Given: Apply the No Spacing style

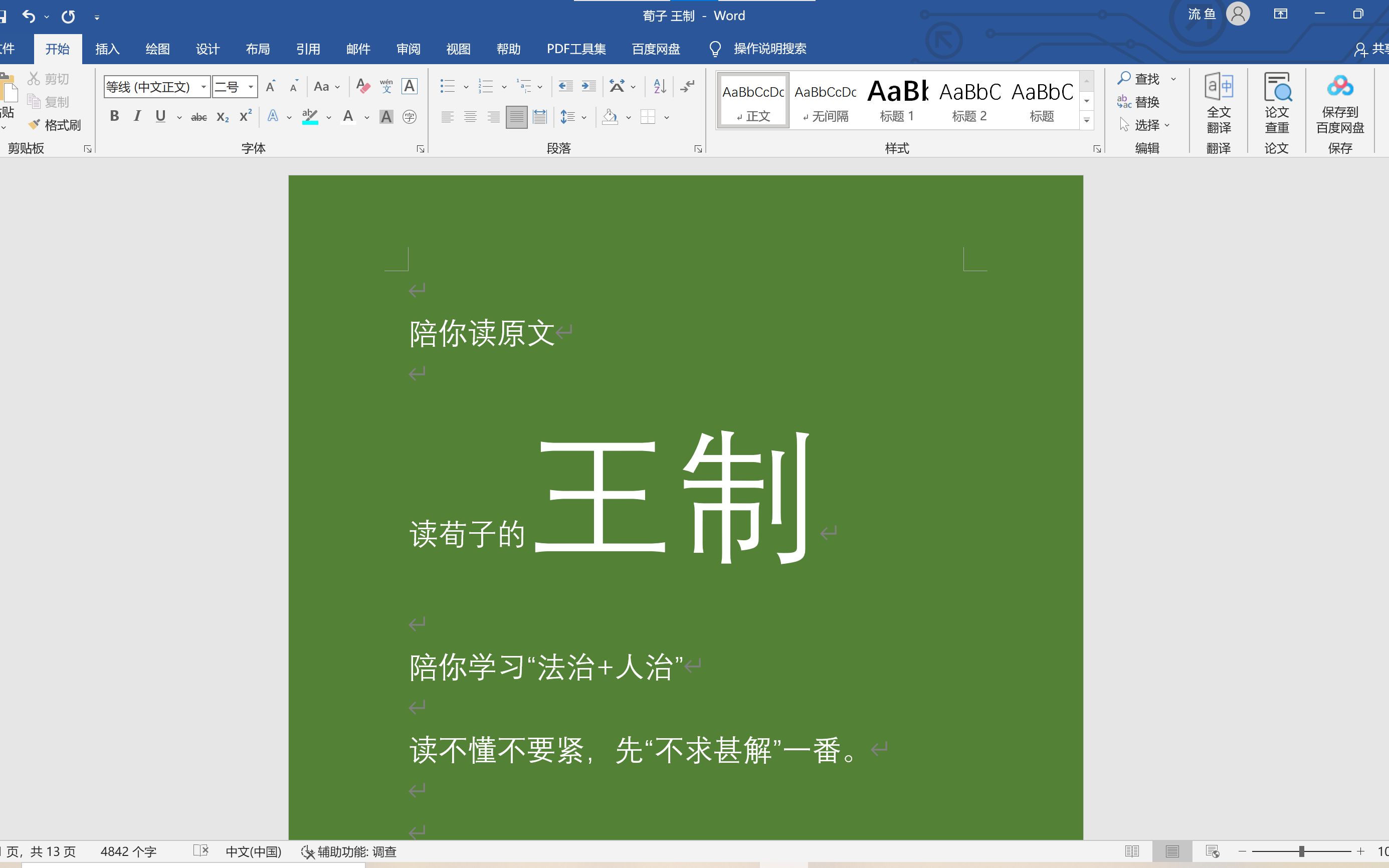Looking at the screenshot, I should point(825,100).
